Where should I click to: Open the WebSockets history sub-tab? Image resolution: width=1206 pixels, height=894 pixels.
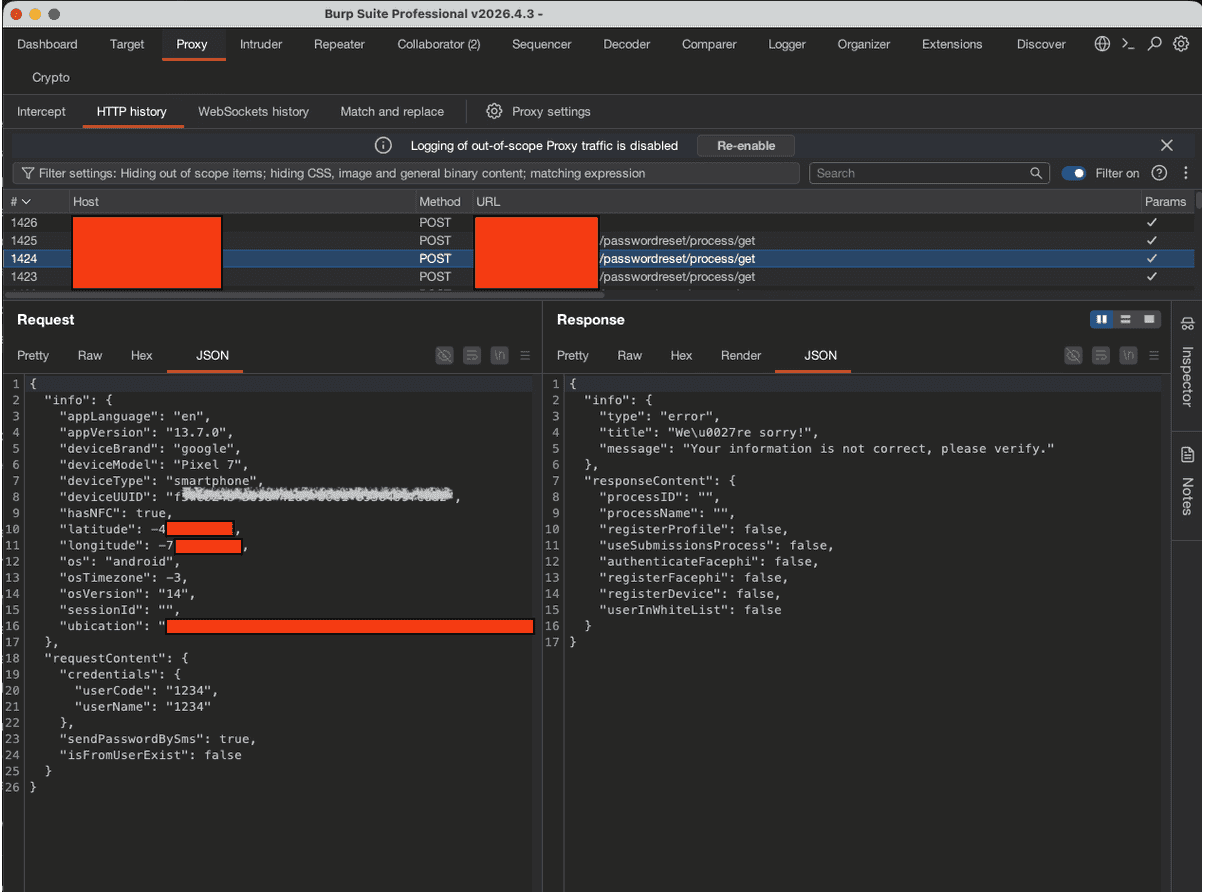[253, 111]
